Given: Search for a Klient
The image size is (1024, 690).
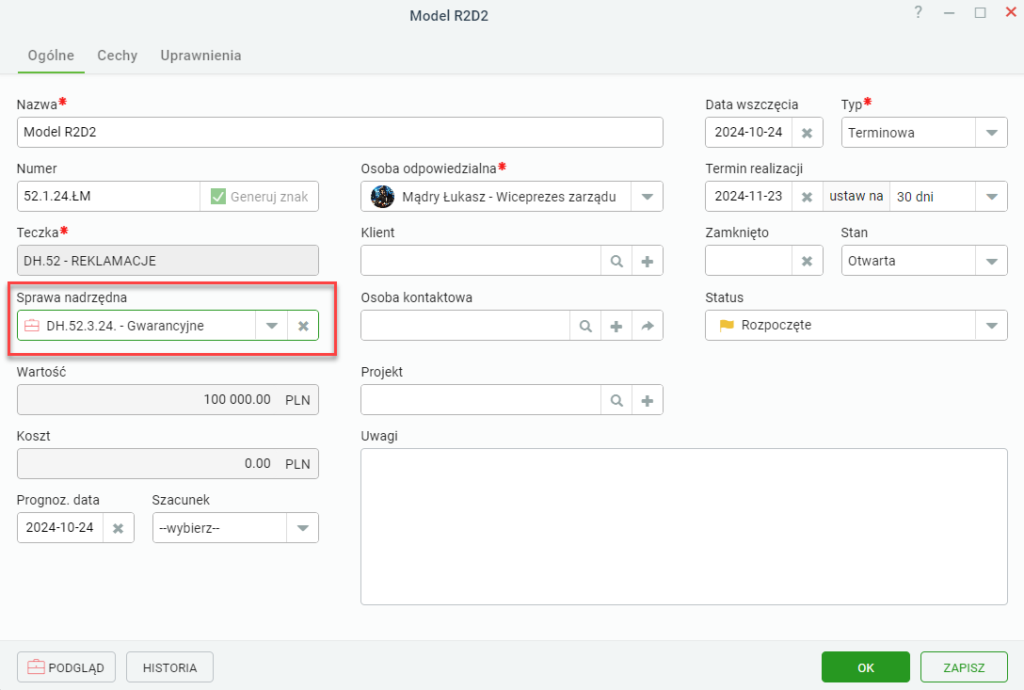Looking at the screenshot, I should tap(616, 261).
